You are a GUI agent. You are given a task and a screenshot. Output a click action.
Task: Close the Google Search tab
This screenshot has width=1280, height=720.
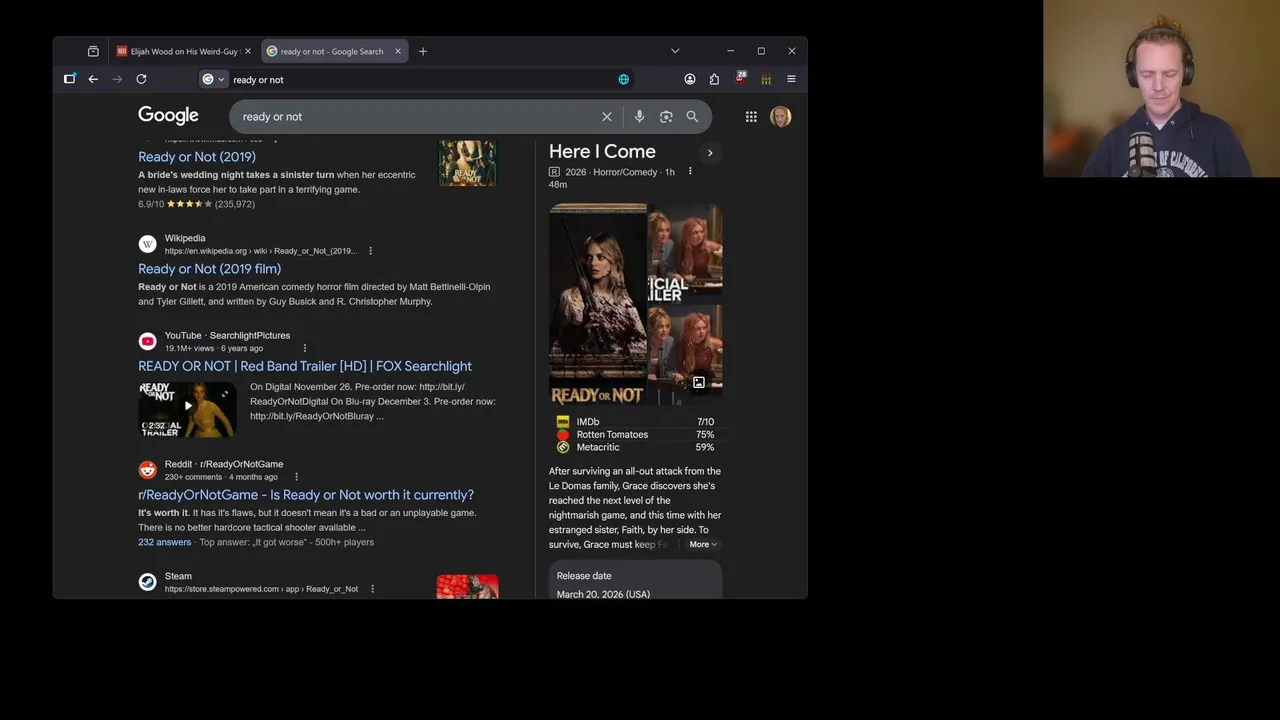398,51
